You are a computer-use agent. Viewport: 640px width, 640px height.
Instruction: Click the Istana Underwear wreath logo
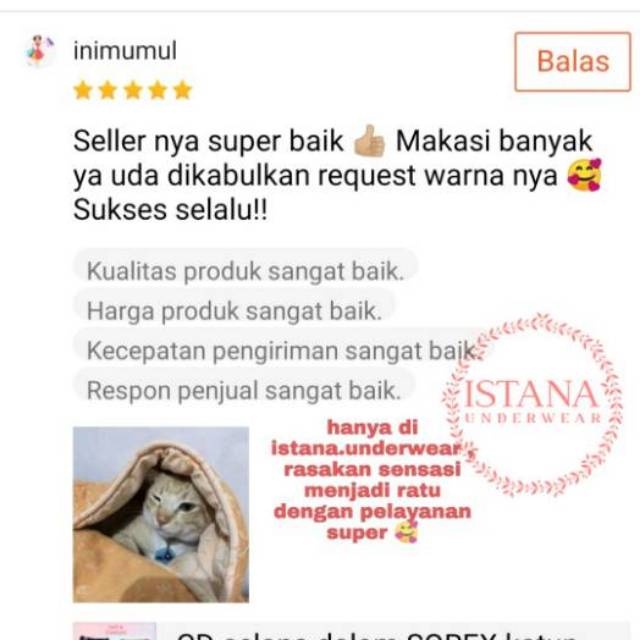[x=533, y=405]
